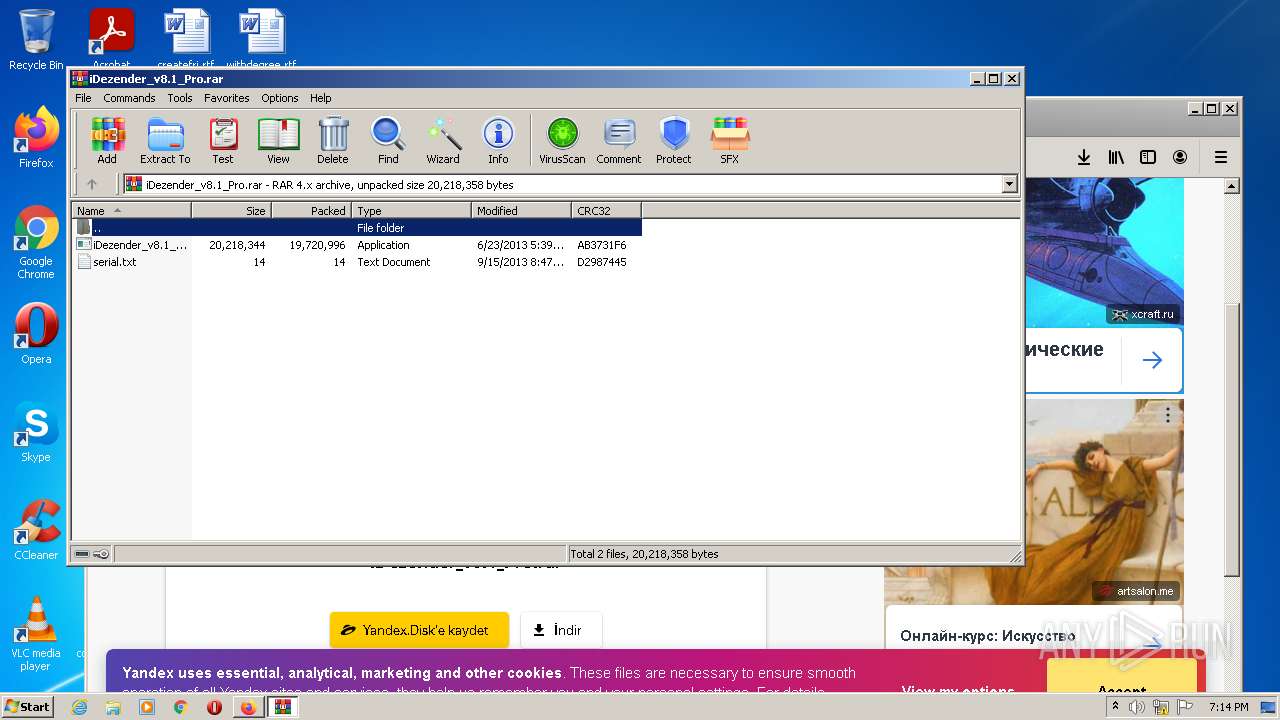The image size is (1280, 720).
Task: Select the iDezender_v8.1_... application file
Action: (357, 245)
